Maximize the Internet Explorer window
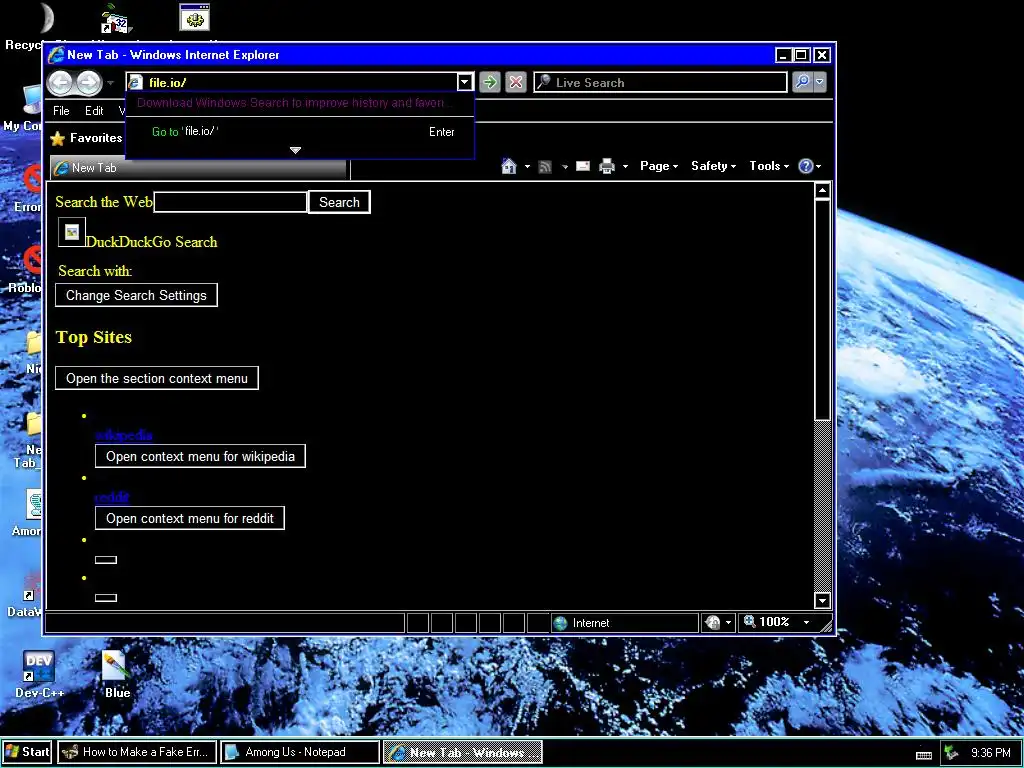 coord(802,55)
